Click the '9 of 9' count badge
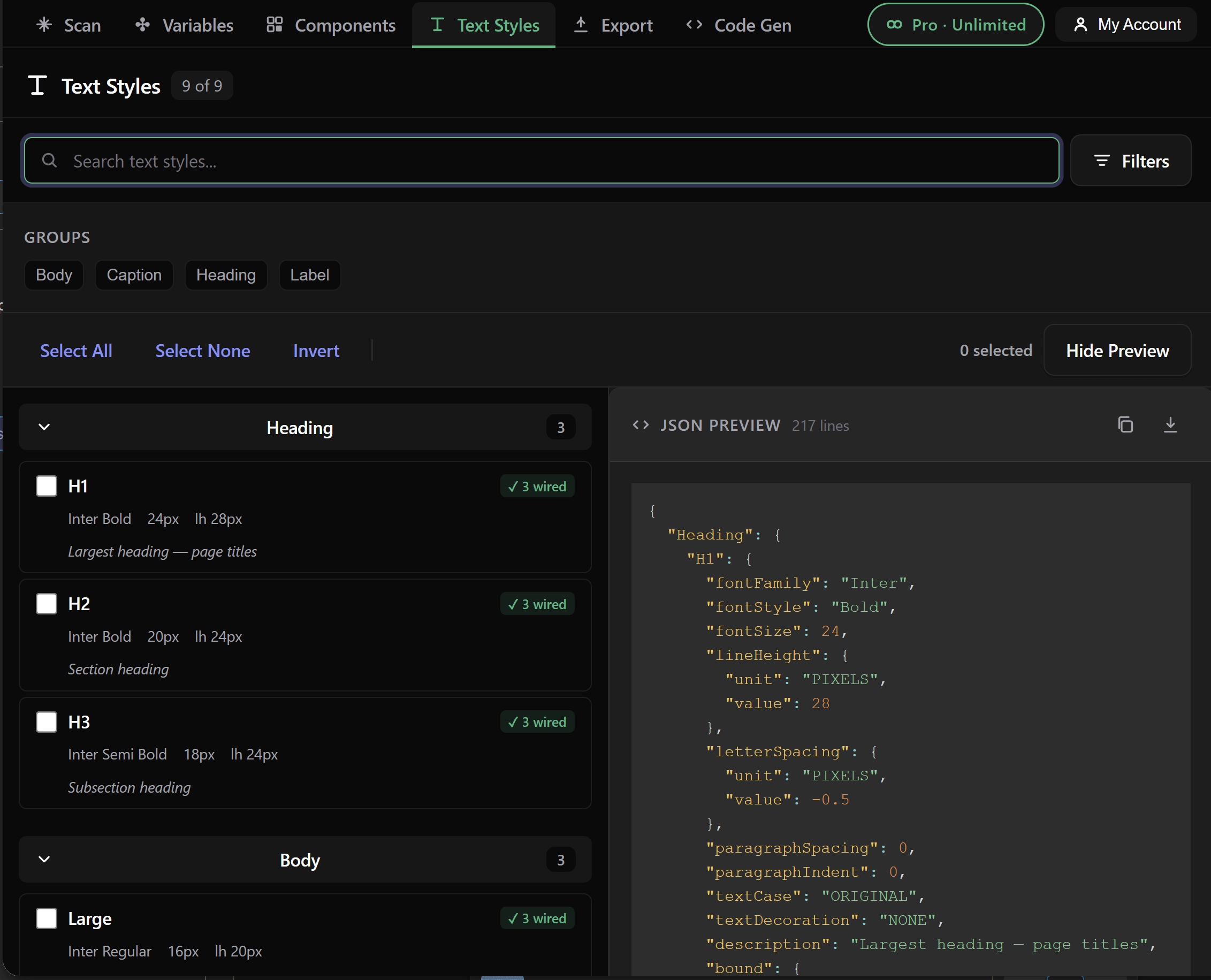 (202, 86)
